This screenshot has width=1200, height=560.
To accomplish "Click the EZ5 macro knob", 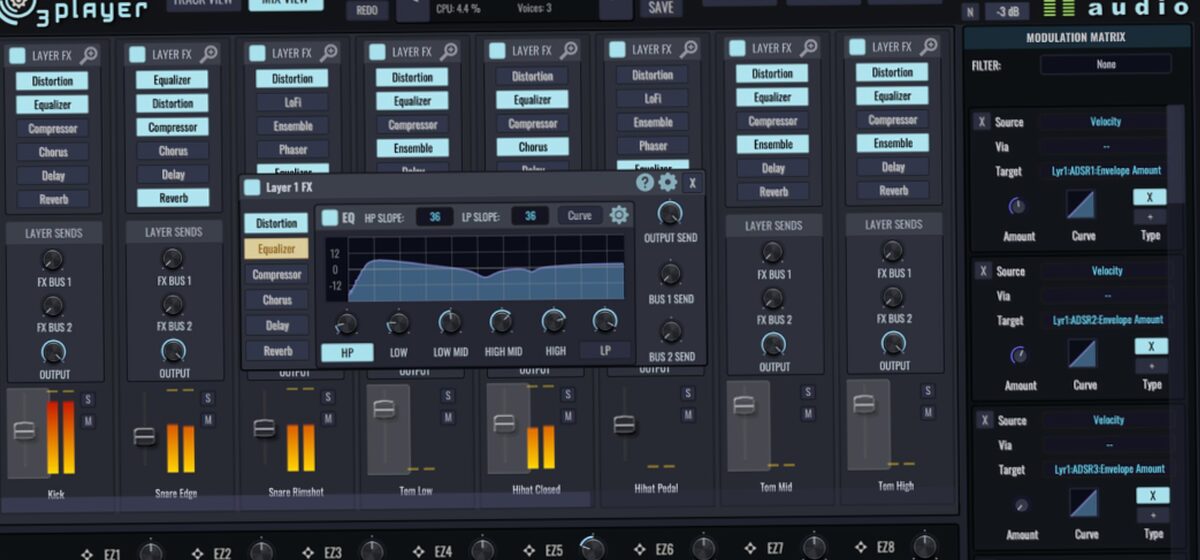I will [592, 546].
